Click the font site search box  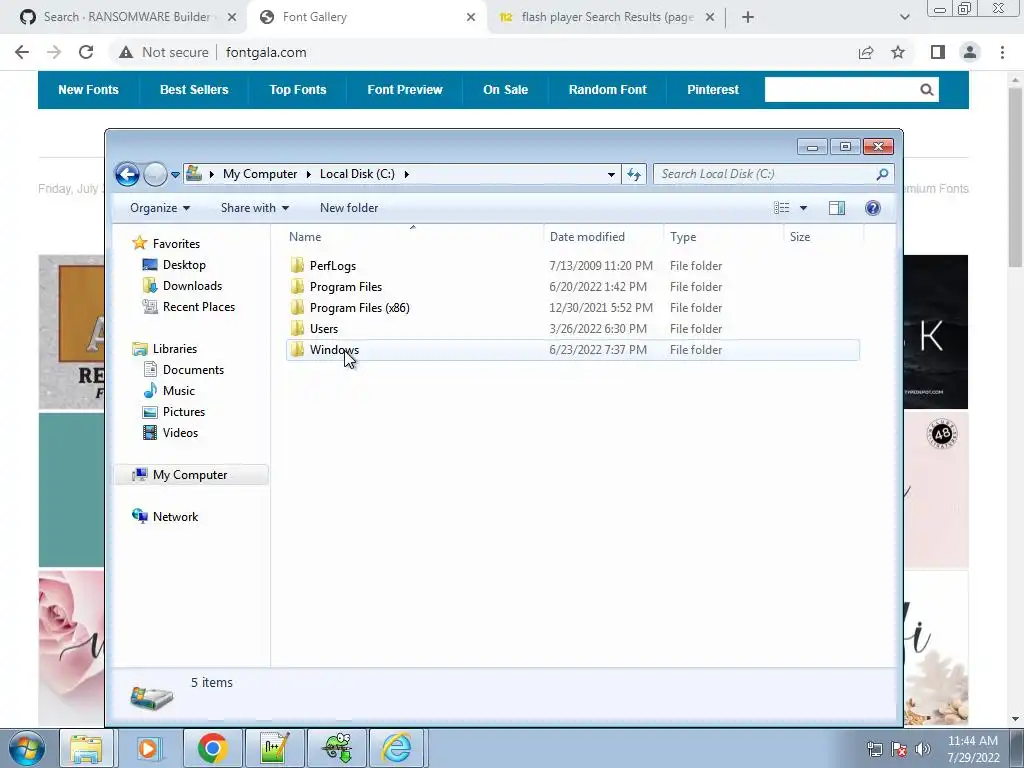point(841,89)
